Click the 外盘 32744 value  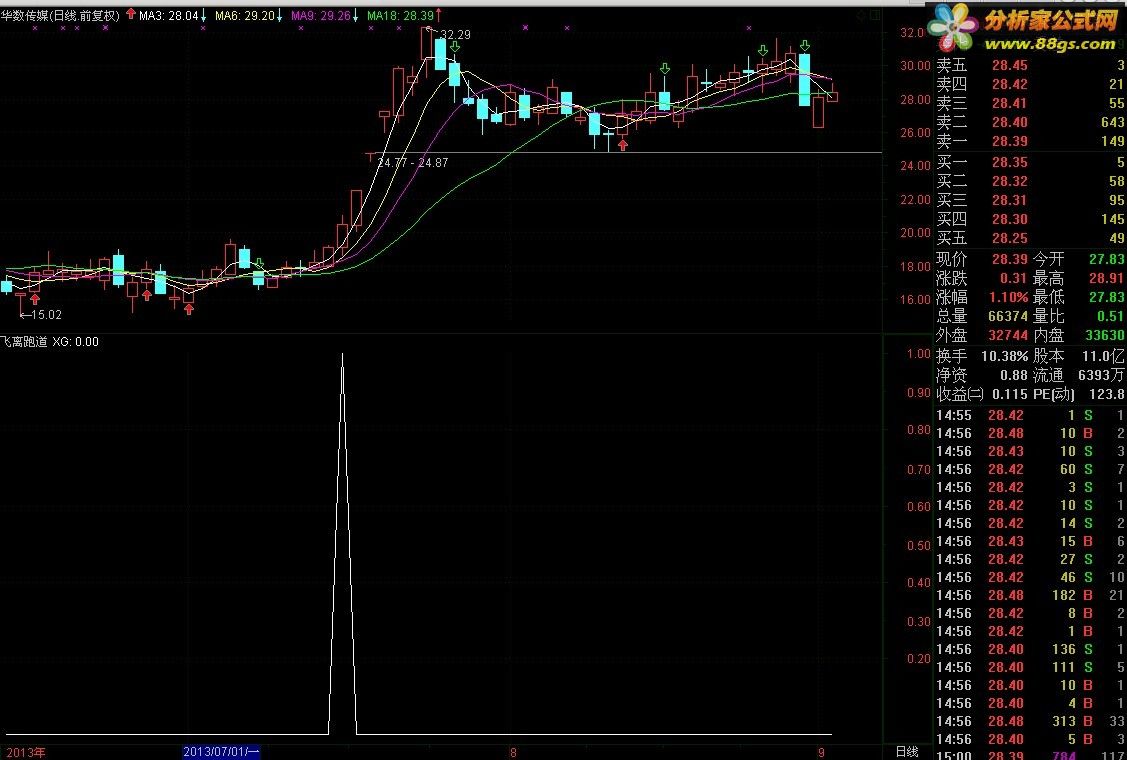[1006, 335]
